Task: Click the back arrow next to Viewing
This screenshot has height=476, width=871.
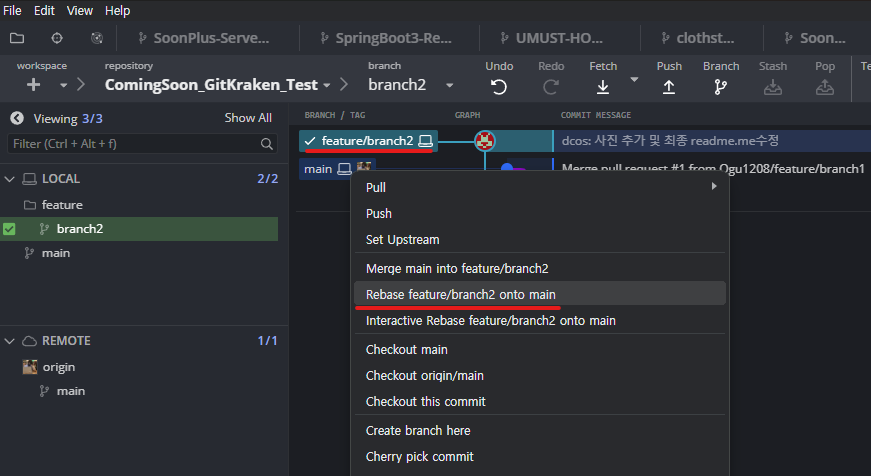Action: click(x=17, y=118)
